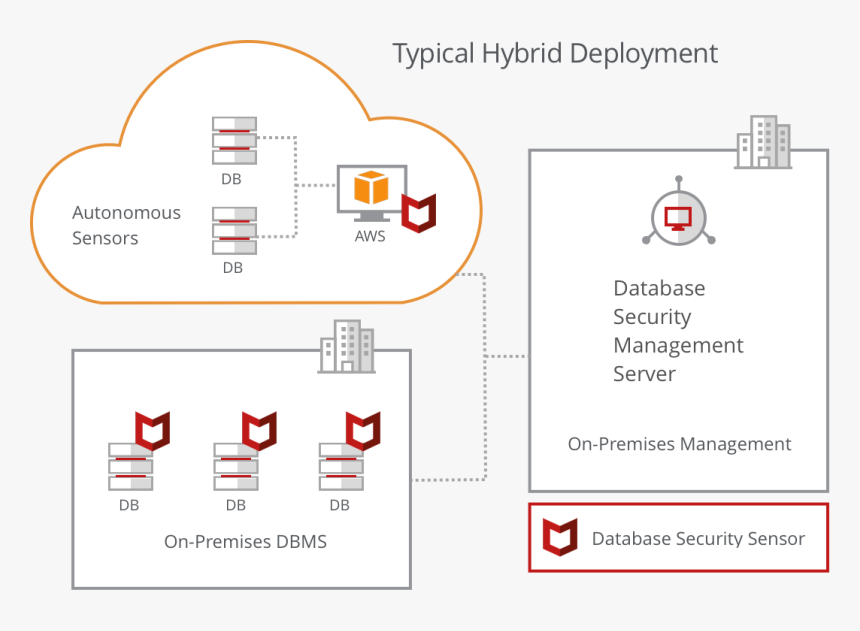Click the Autonomous Sensors label
This screenshot has width=860, height=631.
(126, 225)
